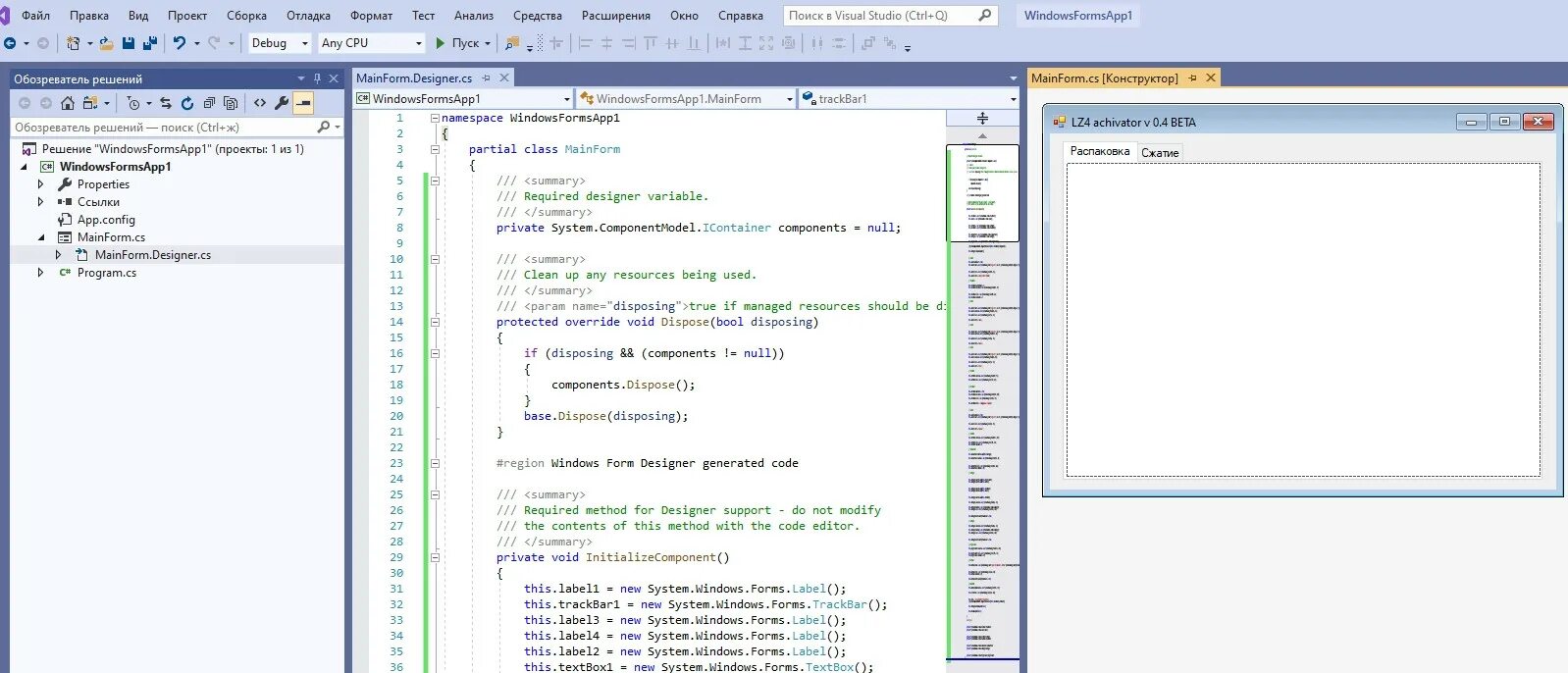Open the undo history dropdown arrow

point(196,43)
